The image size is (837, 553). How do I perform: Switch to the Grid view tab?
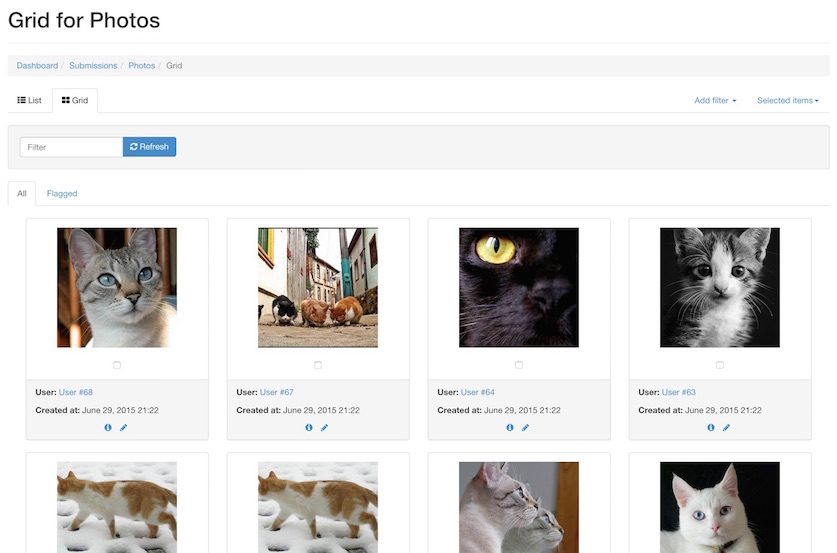75,100
